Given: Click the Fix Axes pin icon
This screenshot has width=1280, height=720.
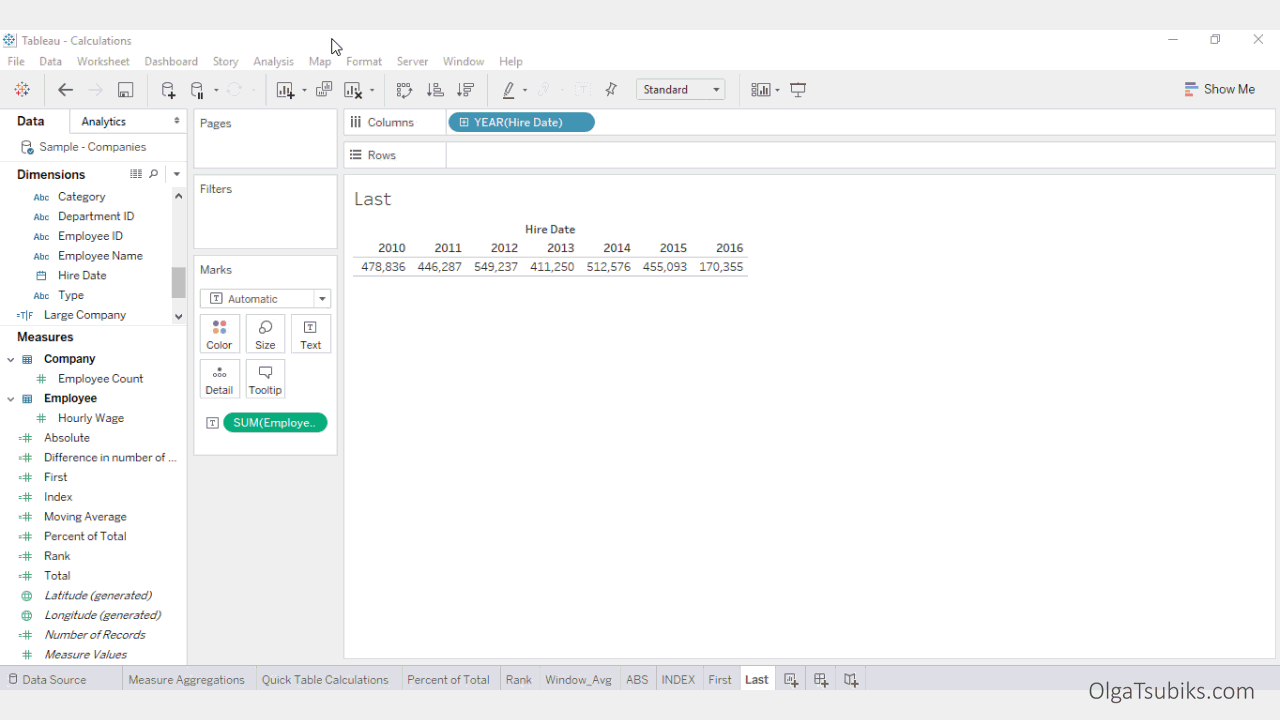Looking at the screenshot, I should pos(611,90).
